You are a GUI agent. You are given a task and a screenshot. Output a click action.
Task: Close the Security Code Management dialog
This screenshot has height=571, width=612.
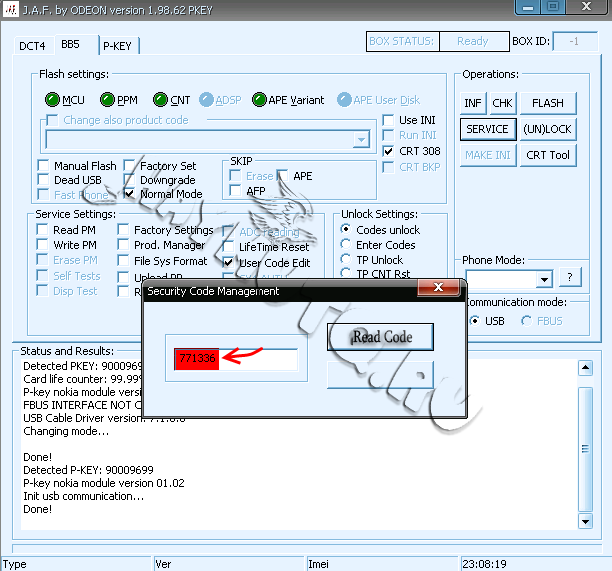pos(438,288)
